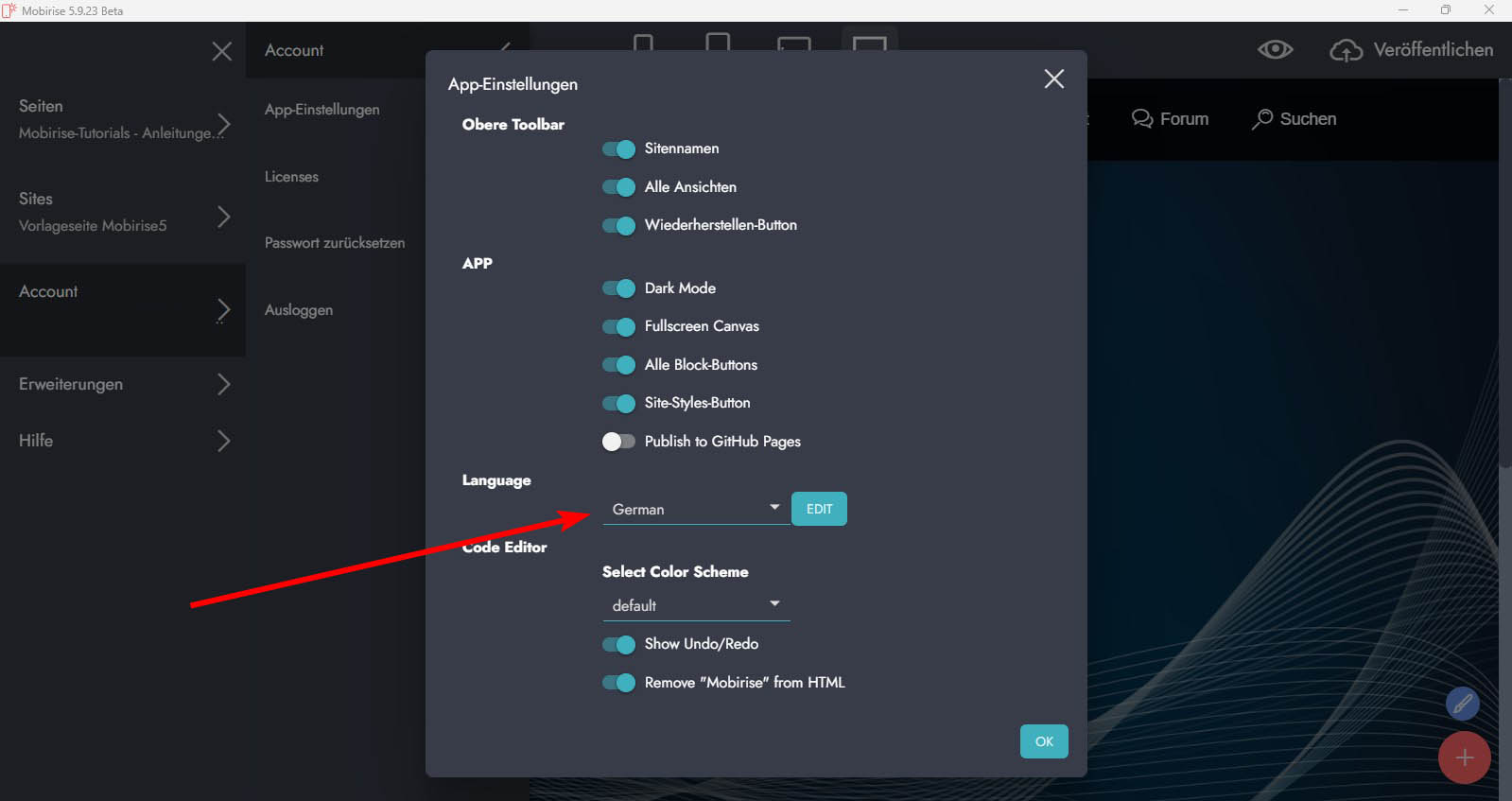Image resolution: width=1512 pixels, height=801 pixels.
Task: Close the left sidebar menu X icon
Action: tap(221, 51)
